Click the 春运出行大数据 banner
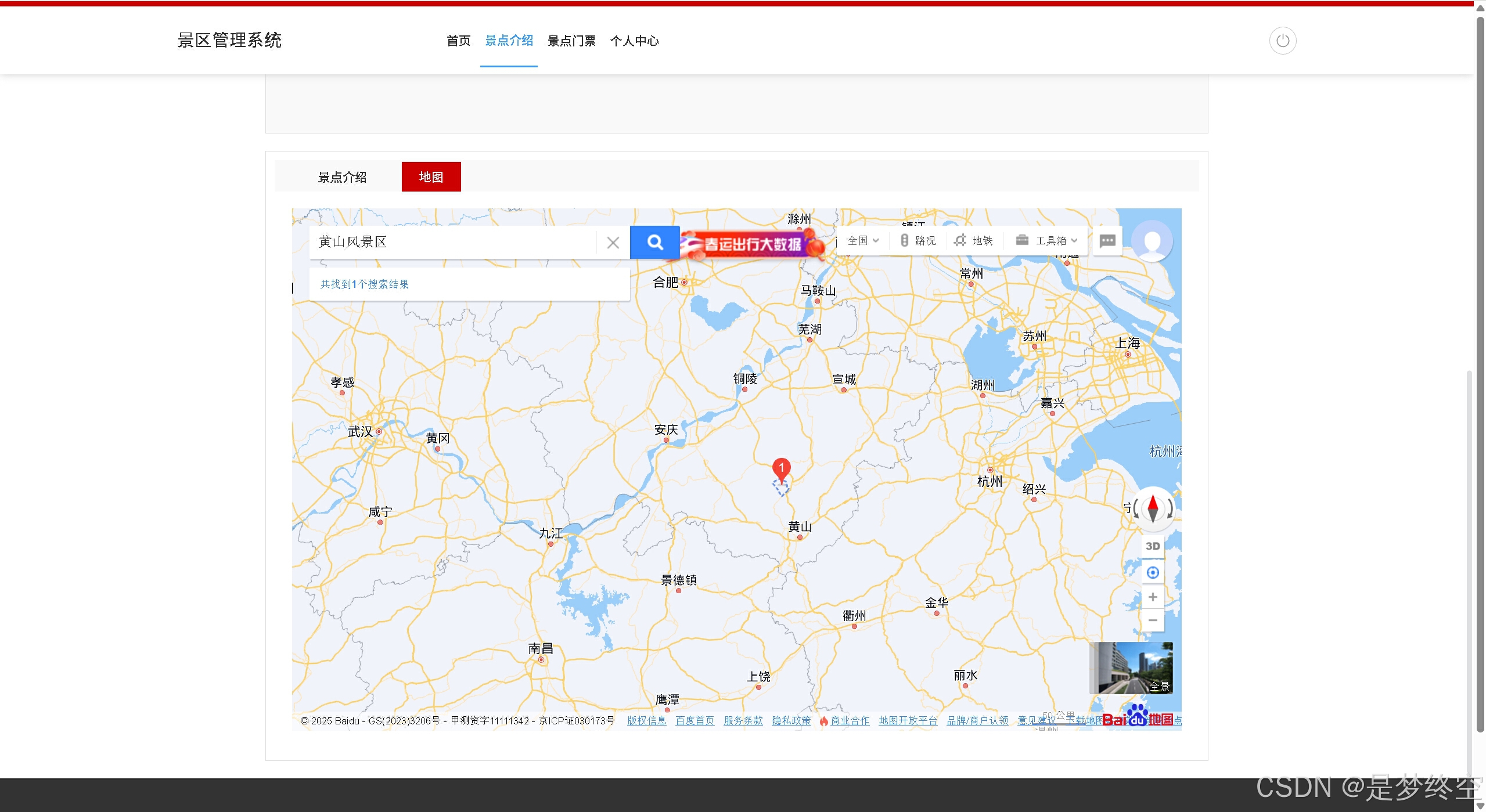 [752, 244]
